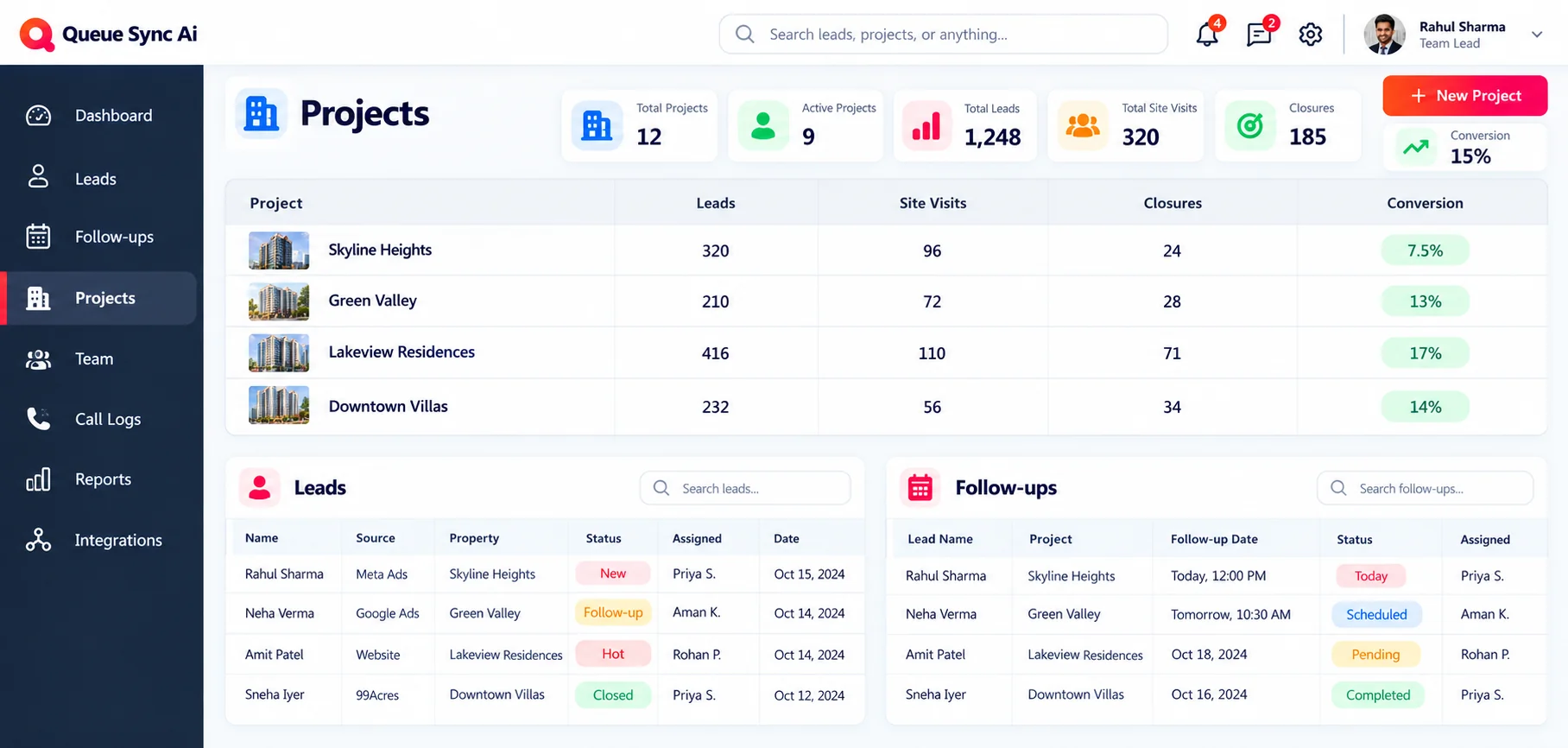
Task: Click the Search follow-ups field
Action: [x=1425, y=488]
